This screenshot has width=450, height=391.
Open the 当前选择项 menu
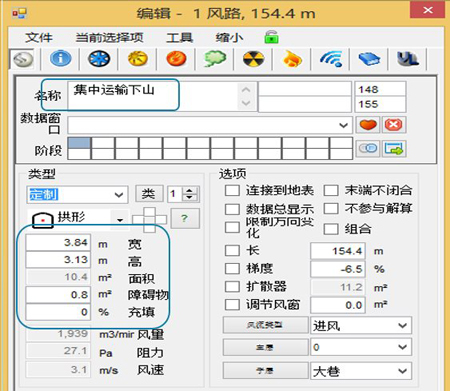click(x=110, y=37)
